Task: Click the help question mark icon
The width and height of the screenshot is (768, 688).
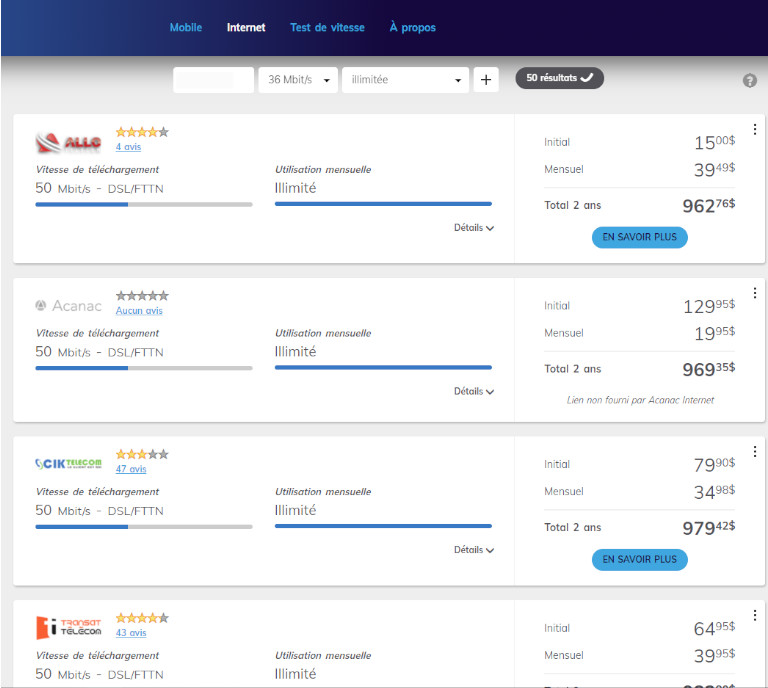Action: pyautogui.click(x=749, y=80)
